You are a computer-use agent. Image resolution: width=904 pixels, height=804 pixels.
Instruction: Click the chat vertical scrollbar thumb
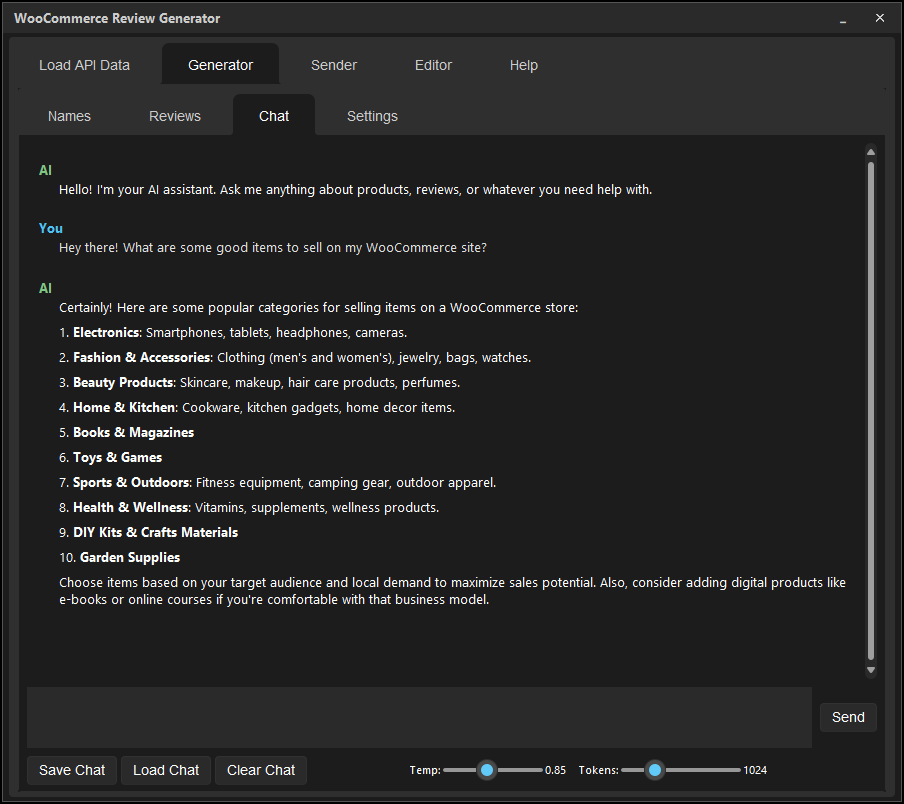tap(871, 411)
